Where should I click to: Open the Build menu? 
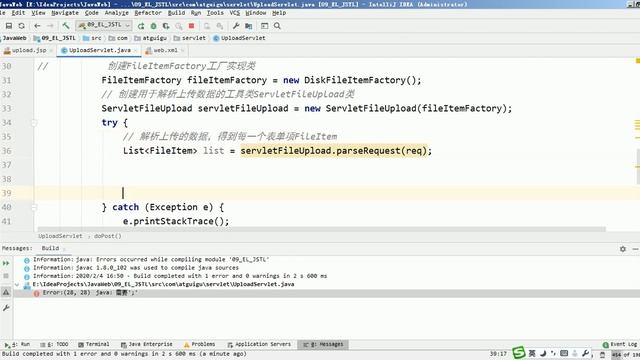pyautogui.click(x=176, y=13)
